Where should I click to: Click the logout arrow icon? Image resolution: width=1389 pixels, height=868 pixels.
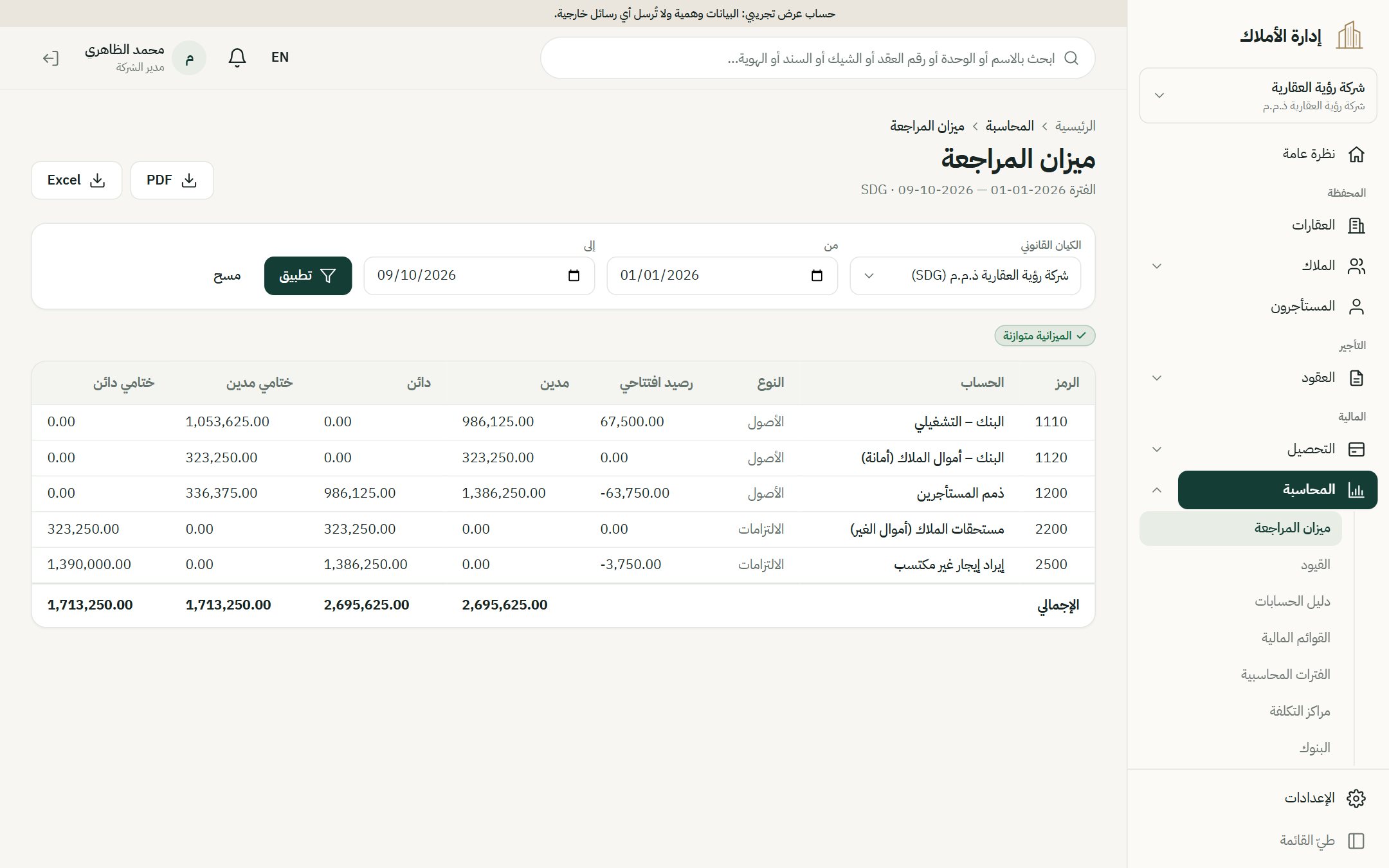pos(51,59)
